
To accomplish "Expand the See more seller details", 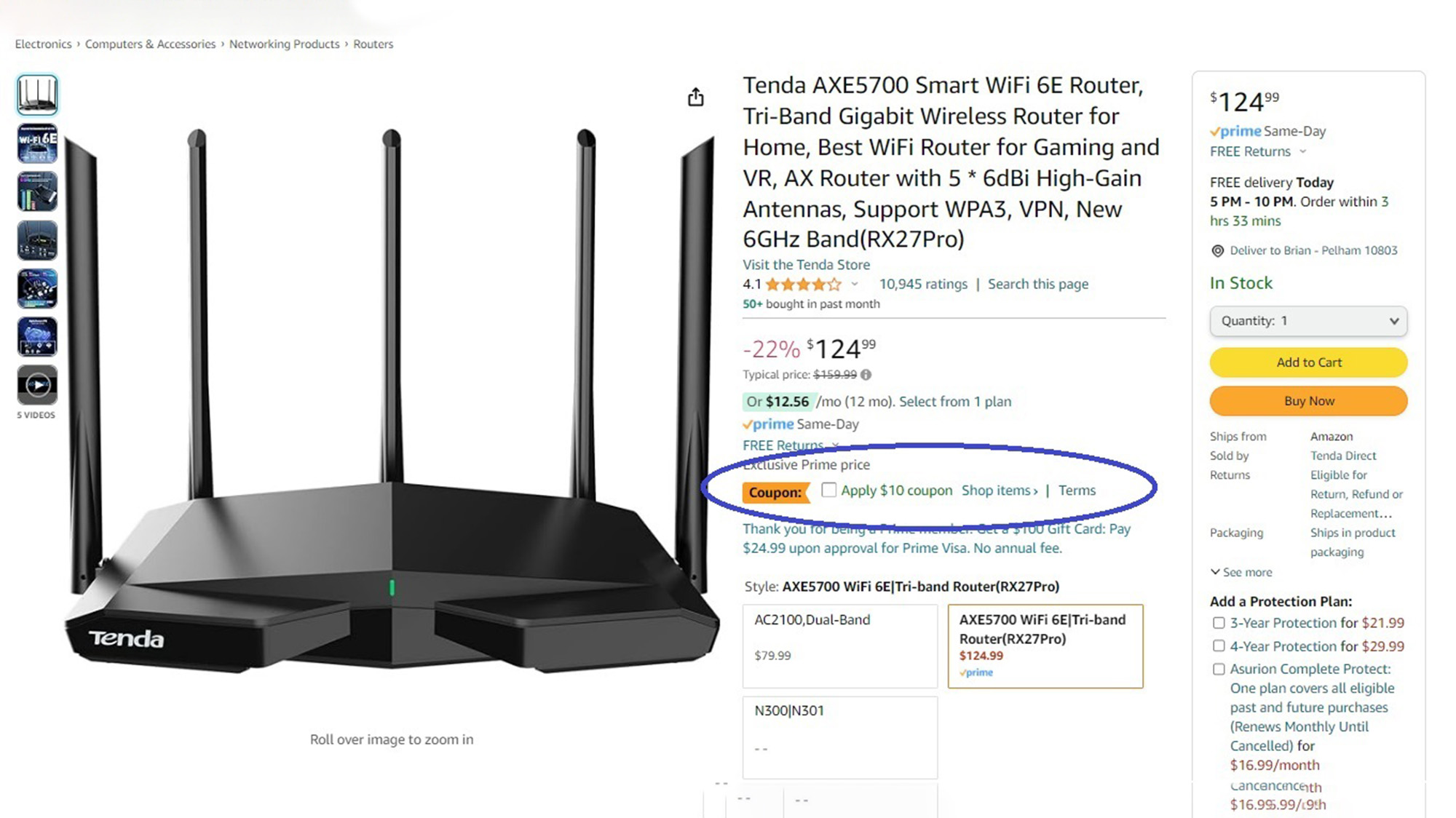I will 1241,572.
